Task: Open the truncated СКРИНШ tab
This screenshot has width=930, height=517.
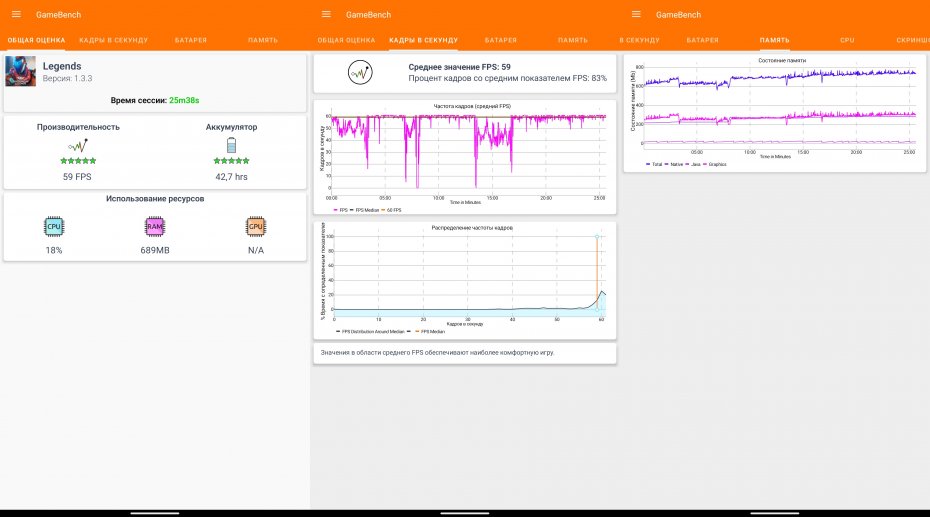Action: [912, 40]
